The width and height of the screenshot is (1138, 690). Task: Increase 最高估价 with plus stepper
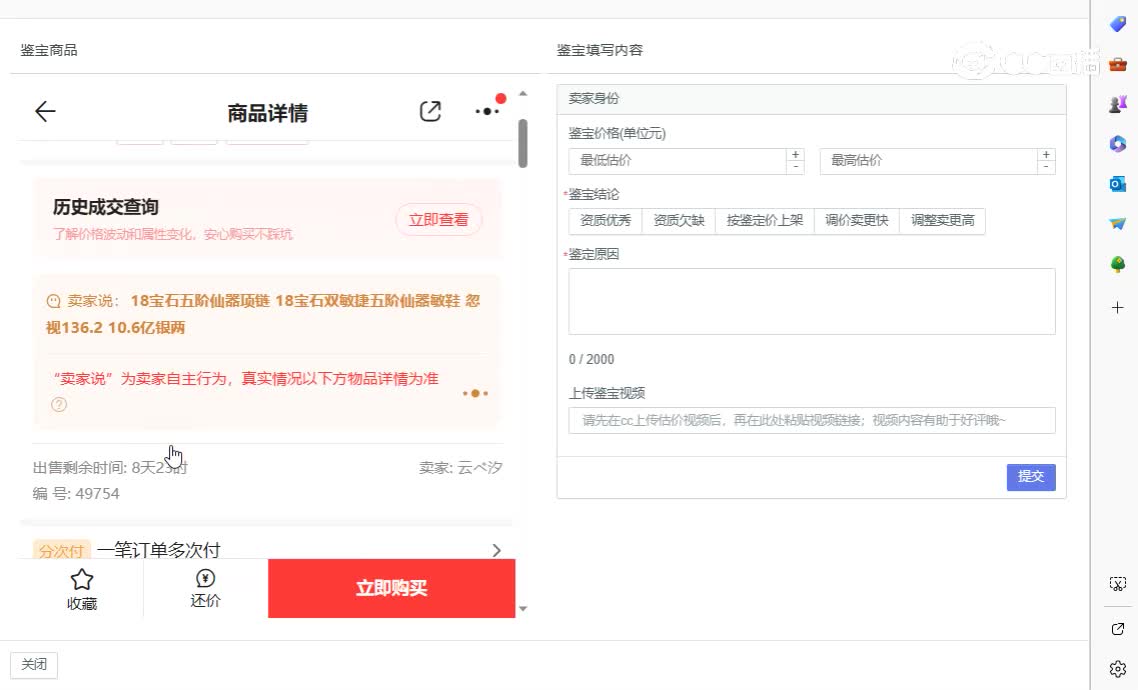click(x=1046, y=155)
